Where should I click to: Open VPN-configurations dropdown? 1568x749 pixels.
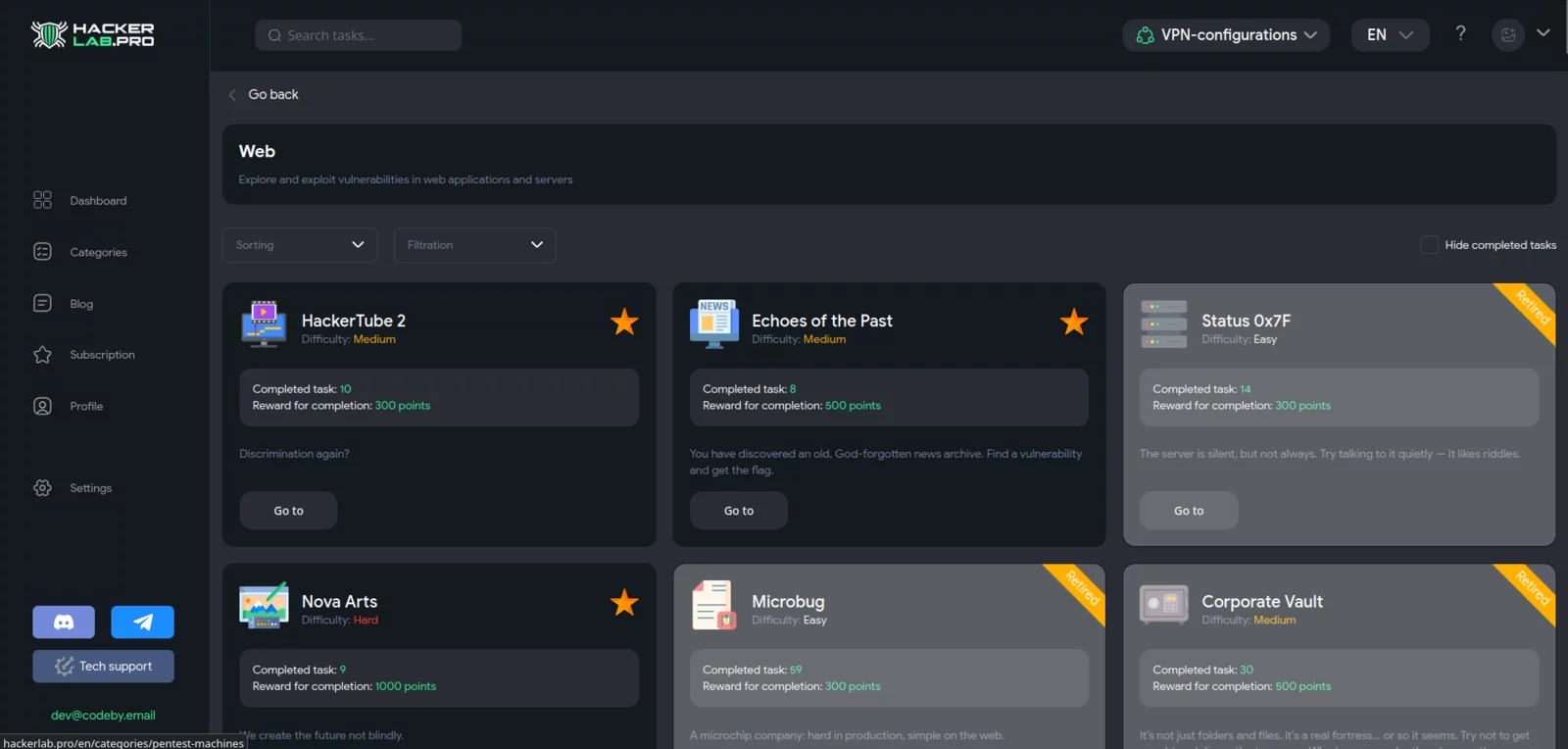click(1226, 35)
